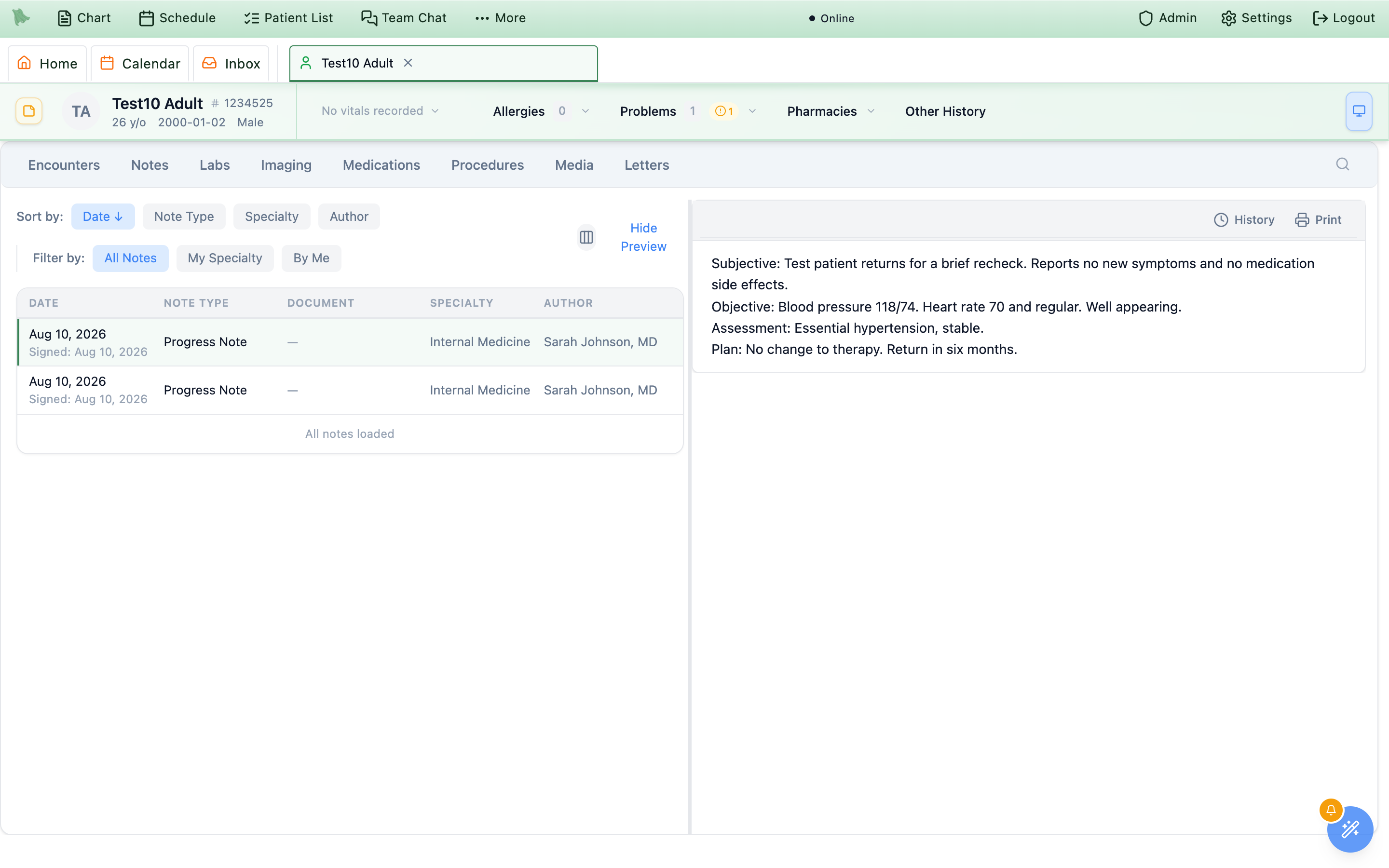1389x868 pixels.
Task: Filter notes By Me
Action: tap(311, 258)
